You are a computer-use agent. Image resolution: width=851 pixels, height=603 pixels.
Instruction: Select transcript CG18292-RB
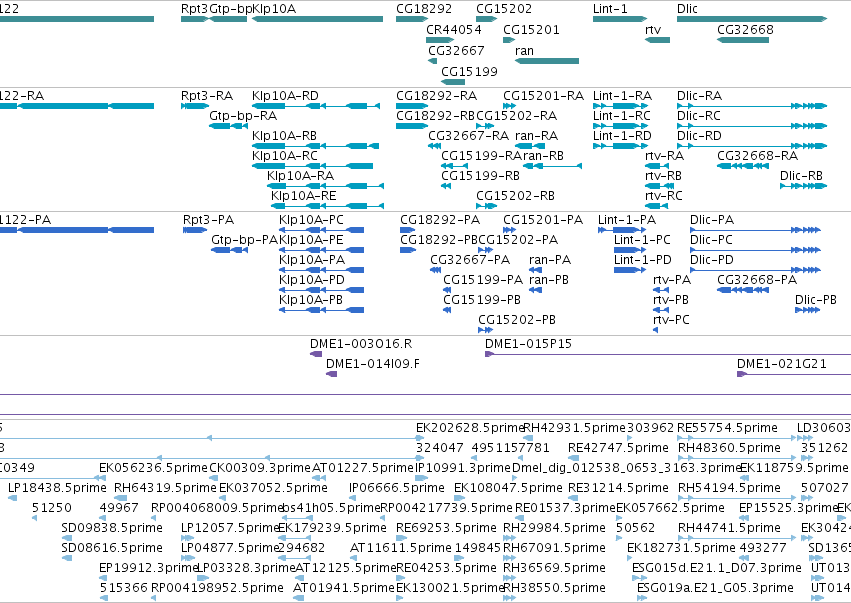[x=412, y=126]
